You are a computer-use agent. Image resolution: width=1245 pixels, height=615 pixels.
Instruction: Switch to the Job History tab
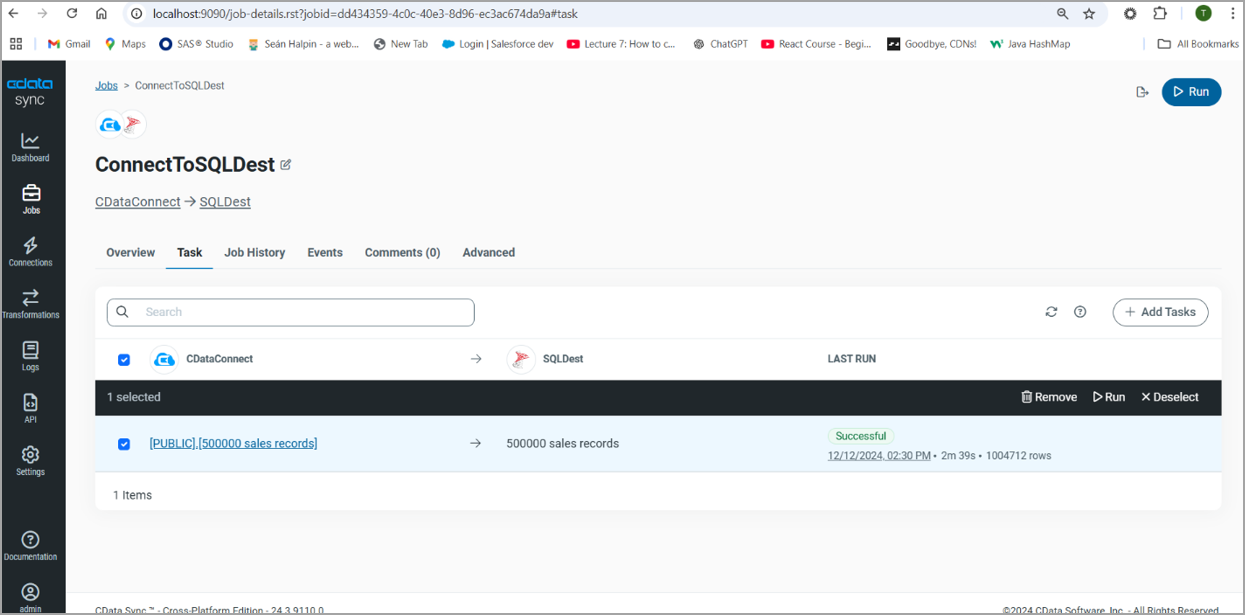(254, 252)
